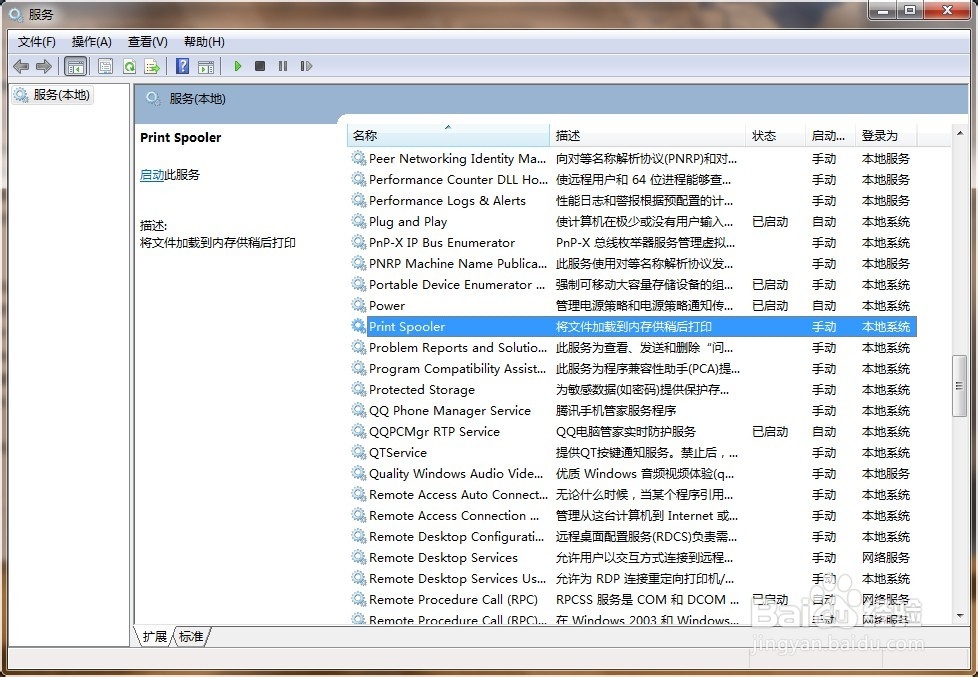Sort by the 启动... column header
The width and height of the screenshot is (978, 677).
coord(830,135)
